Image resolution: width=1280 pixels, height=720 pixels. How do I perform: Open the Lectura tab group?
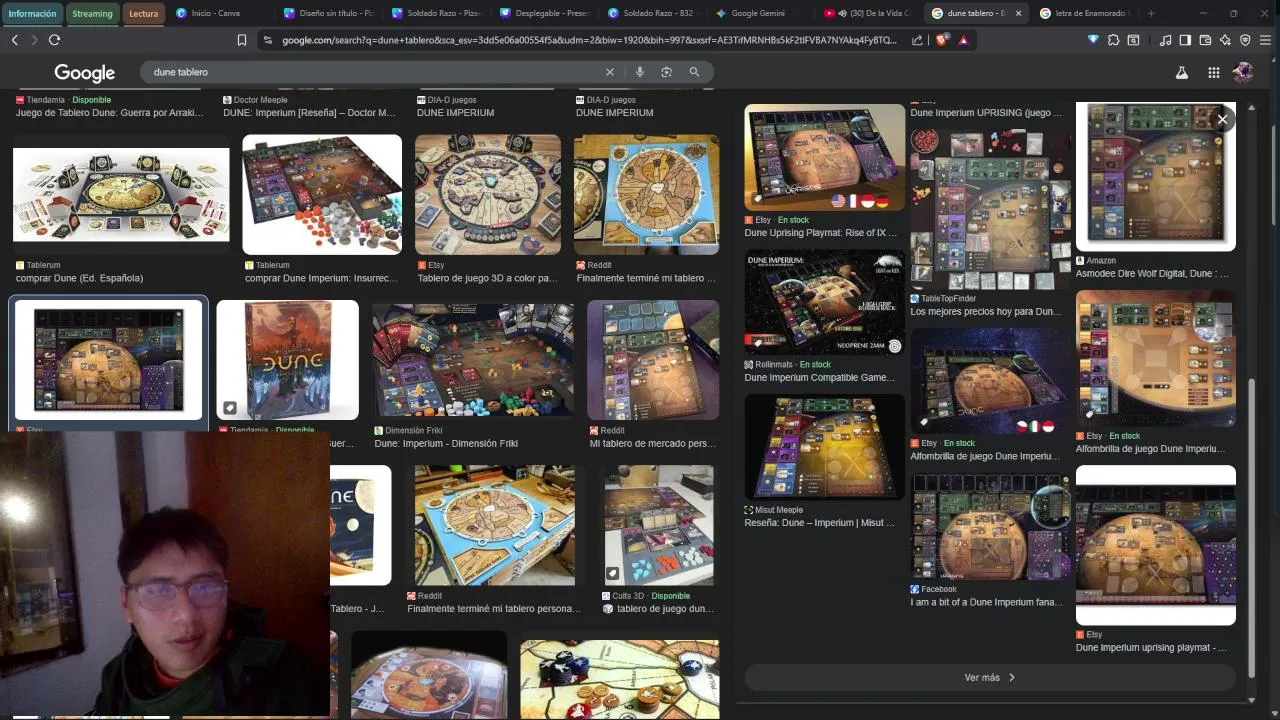[x=143, y=13]
